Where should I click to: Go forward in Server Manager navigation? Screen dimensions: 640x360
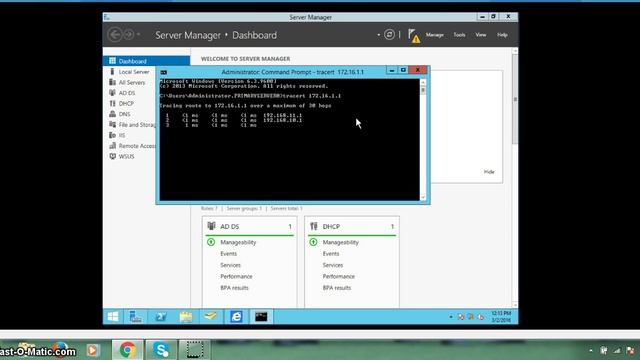[x=129, y=35]
